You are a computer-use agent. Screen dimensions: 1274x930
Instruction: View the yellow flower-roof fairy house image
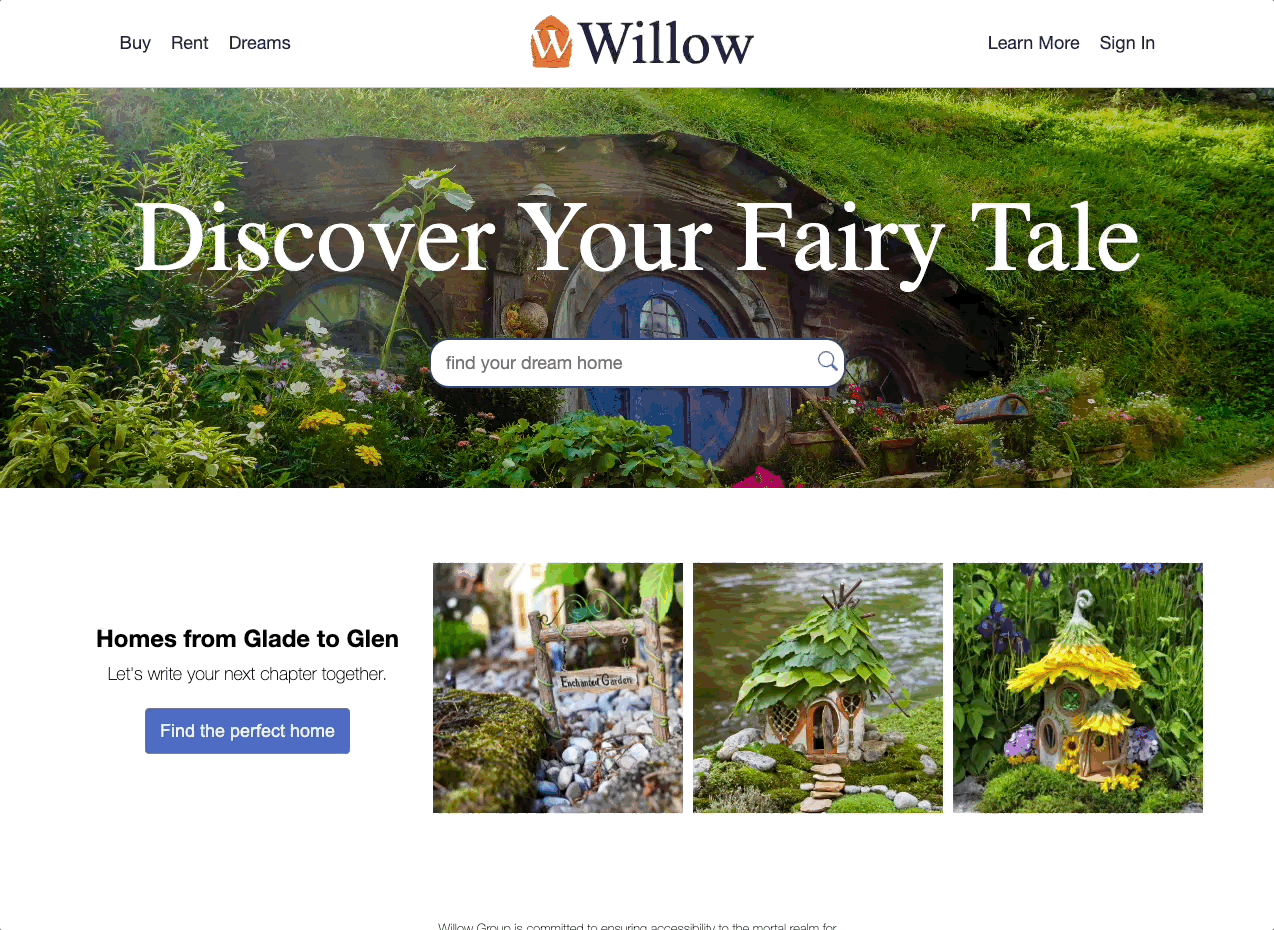pyautogui.click(x=1078, y=688)
